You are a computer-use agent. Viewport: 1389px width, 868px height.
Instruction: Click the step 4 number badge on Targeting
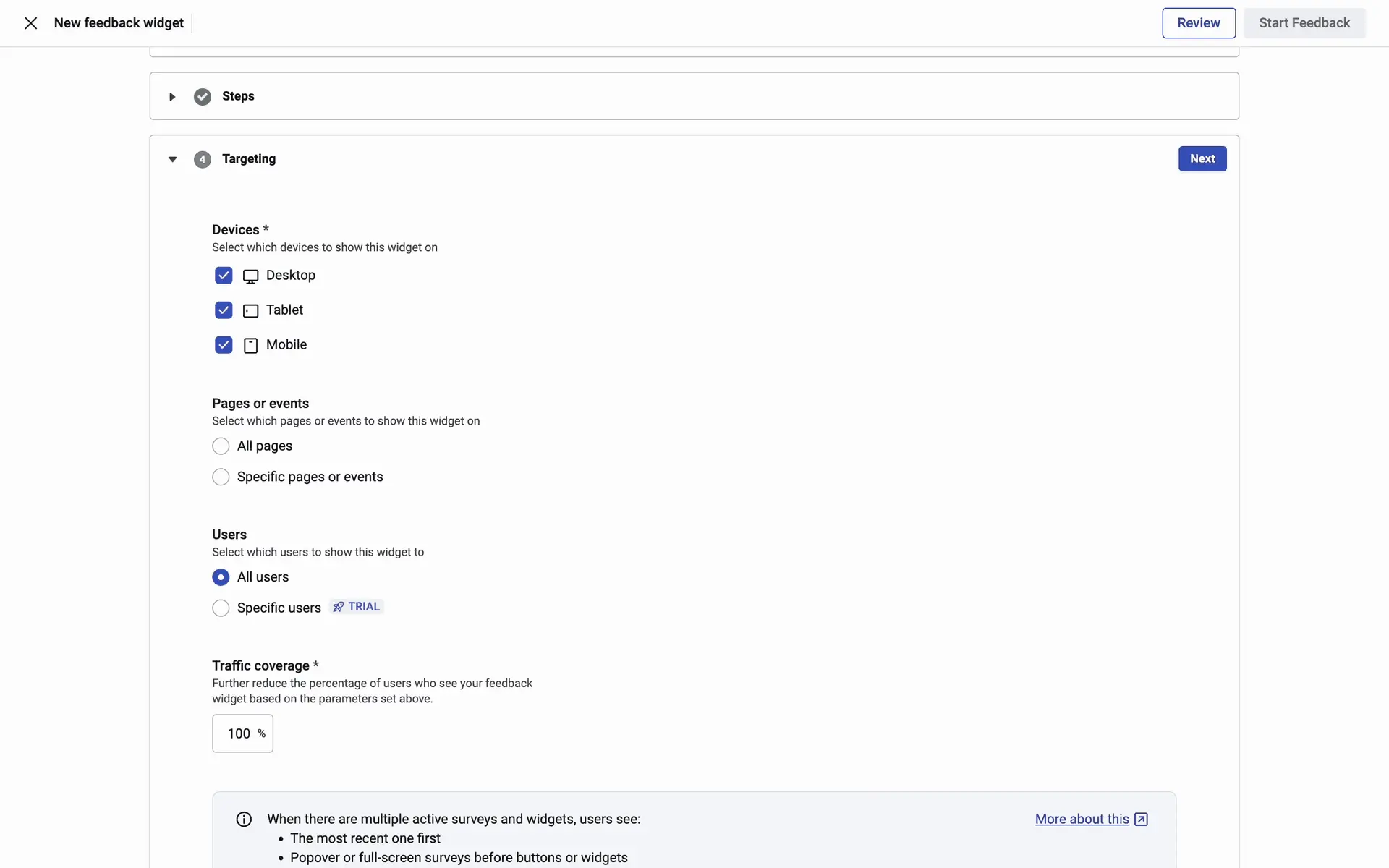coord(203,159)
